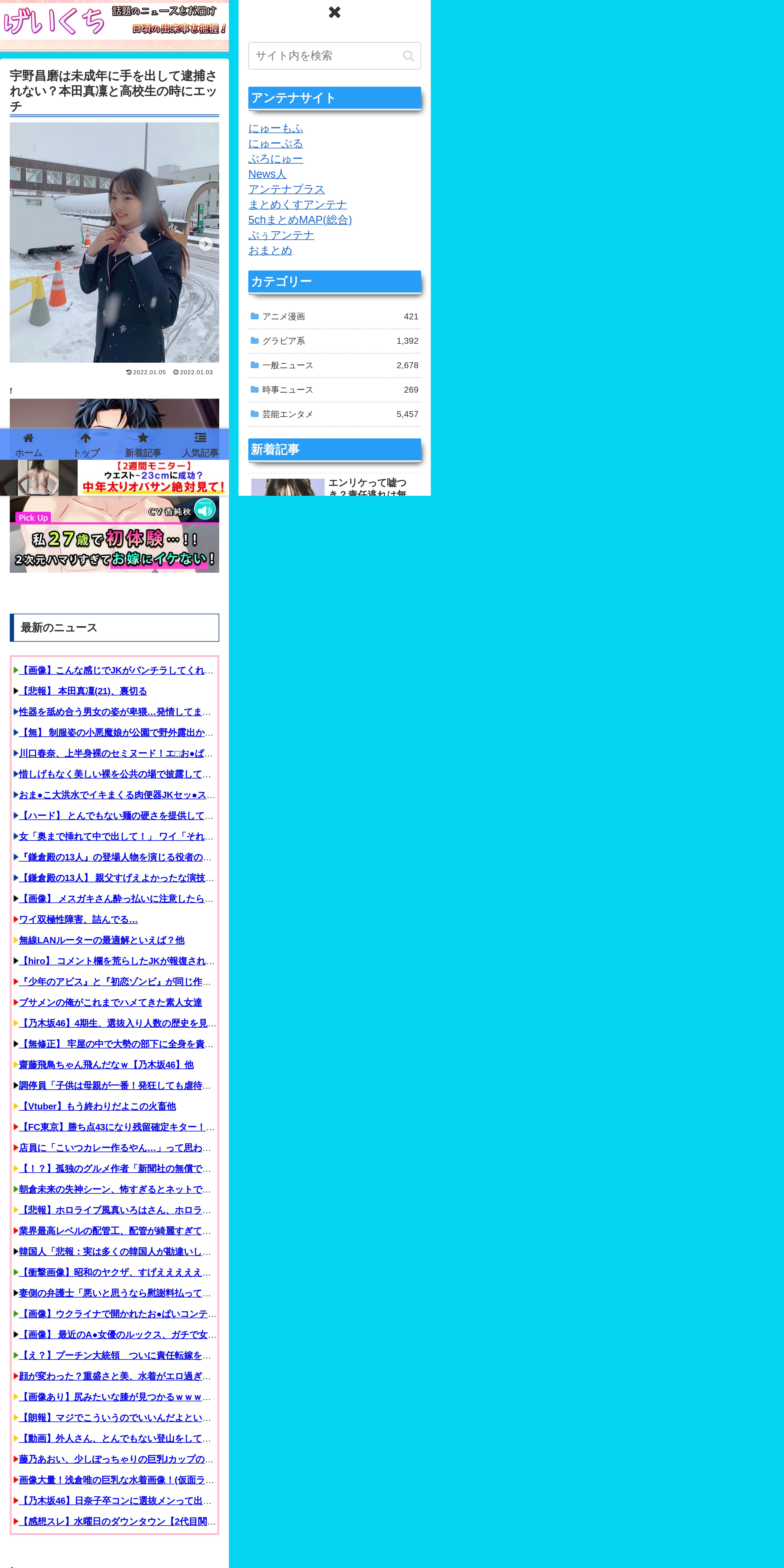The height and width of the screenshot is (1568, 784).
Task: Open the Pick Up 27歳 ad banner
Action: tap(114, 534)
